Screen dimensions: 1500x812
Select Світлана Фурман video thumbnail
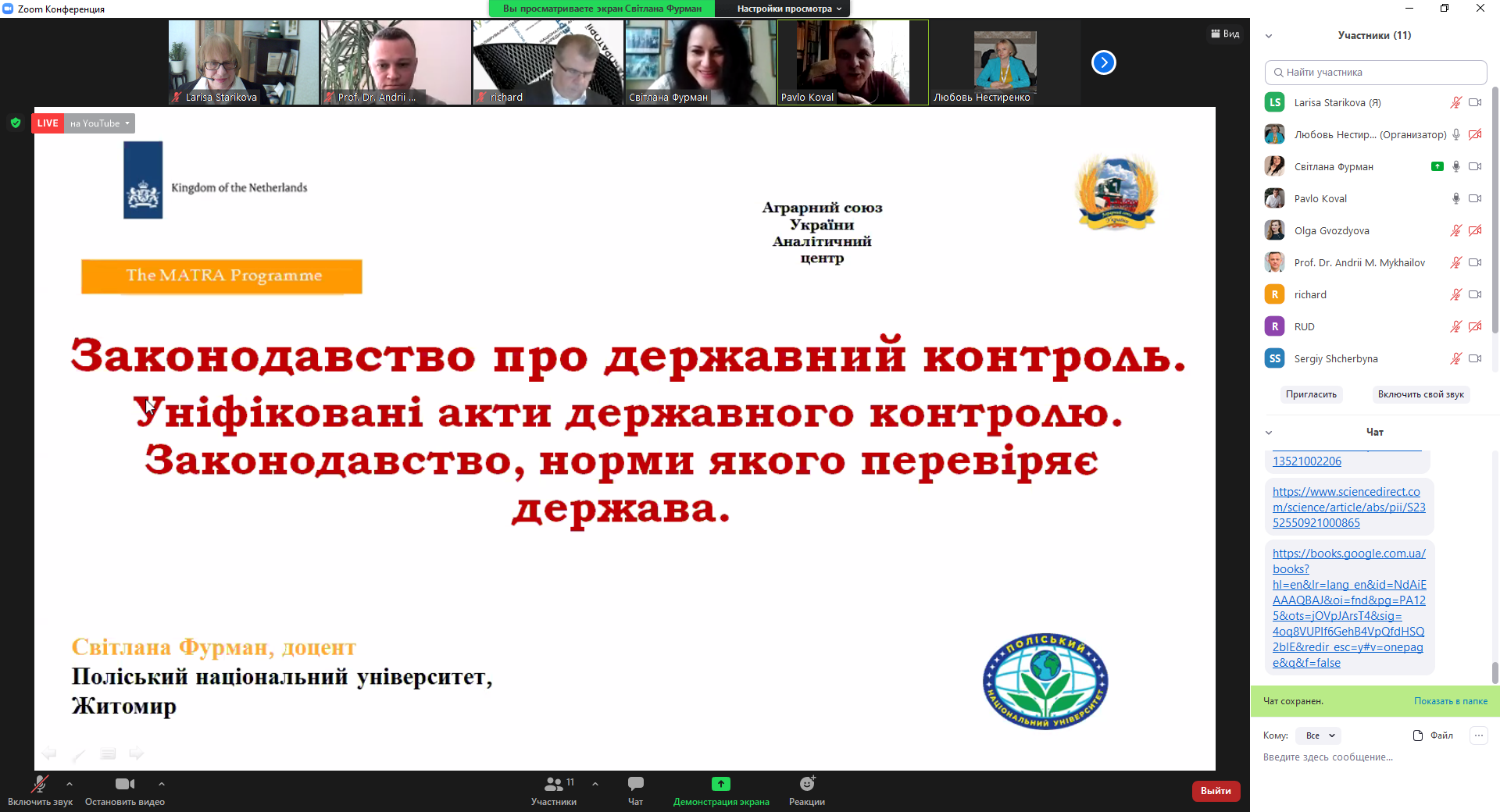point(700,62)
